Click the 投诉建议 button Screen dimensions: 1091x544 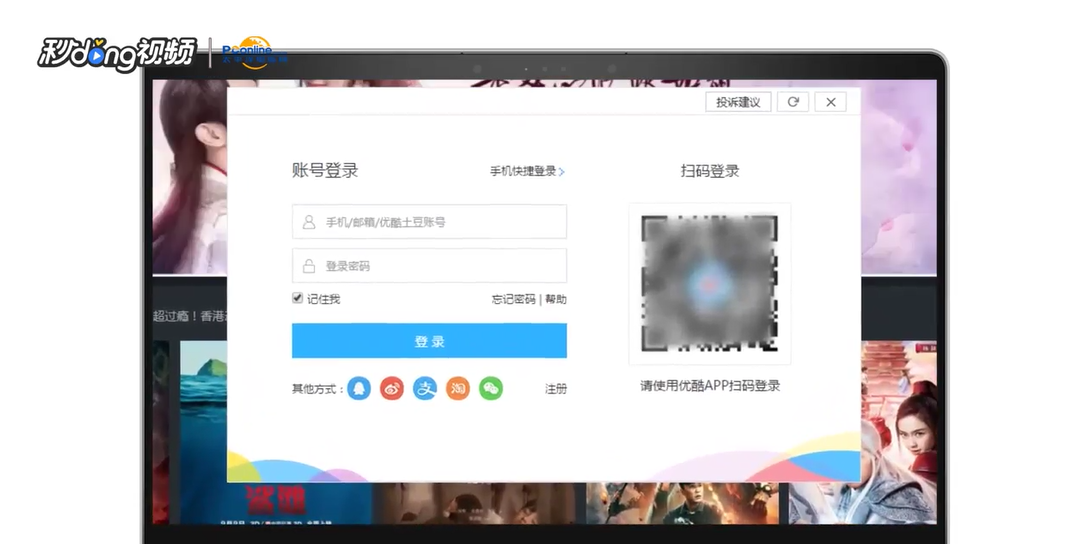pyautogui.click(x=738, y=102)
